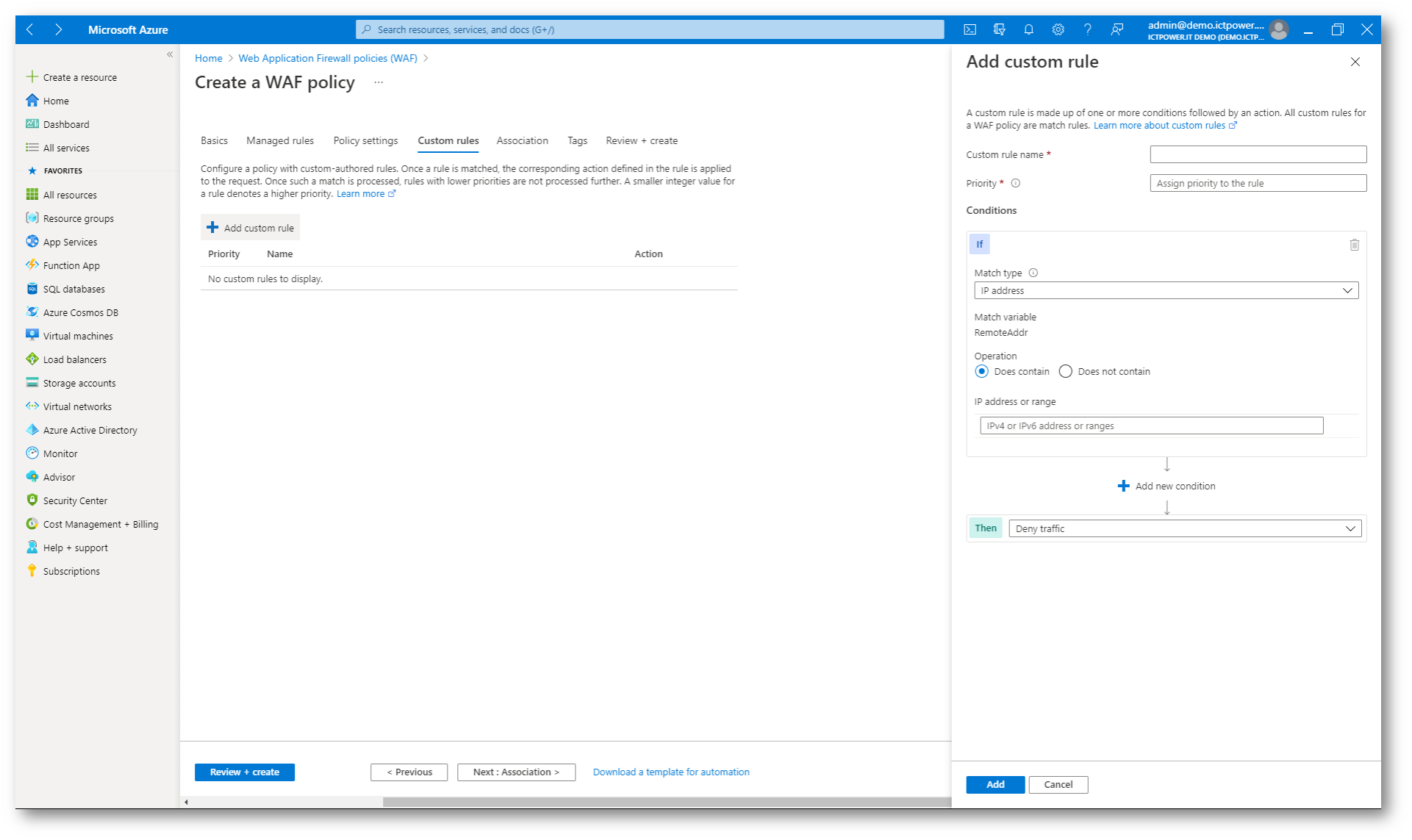Click the Virtual networks icon
Viewport: 1412px width, 840px height.
[x=32, y=406]
